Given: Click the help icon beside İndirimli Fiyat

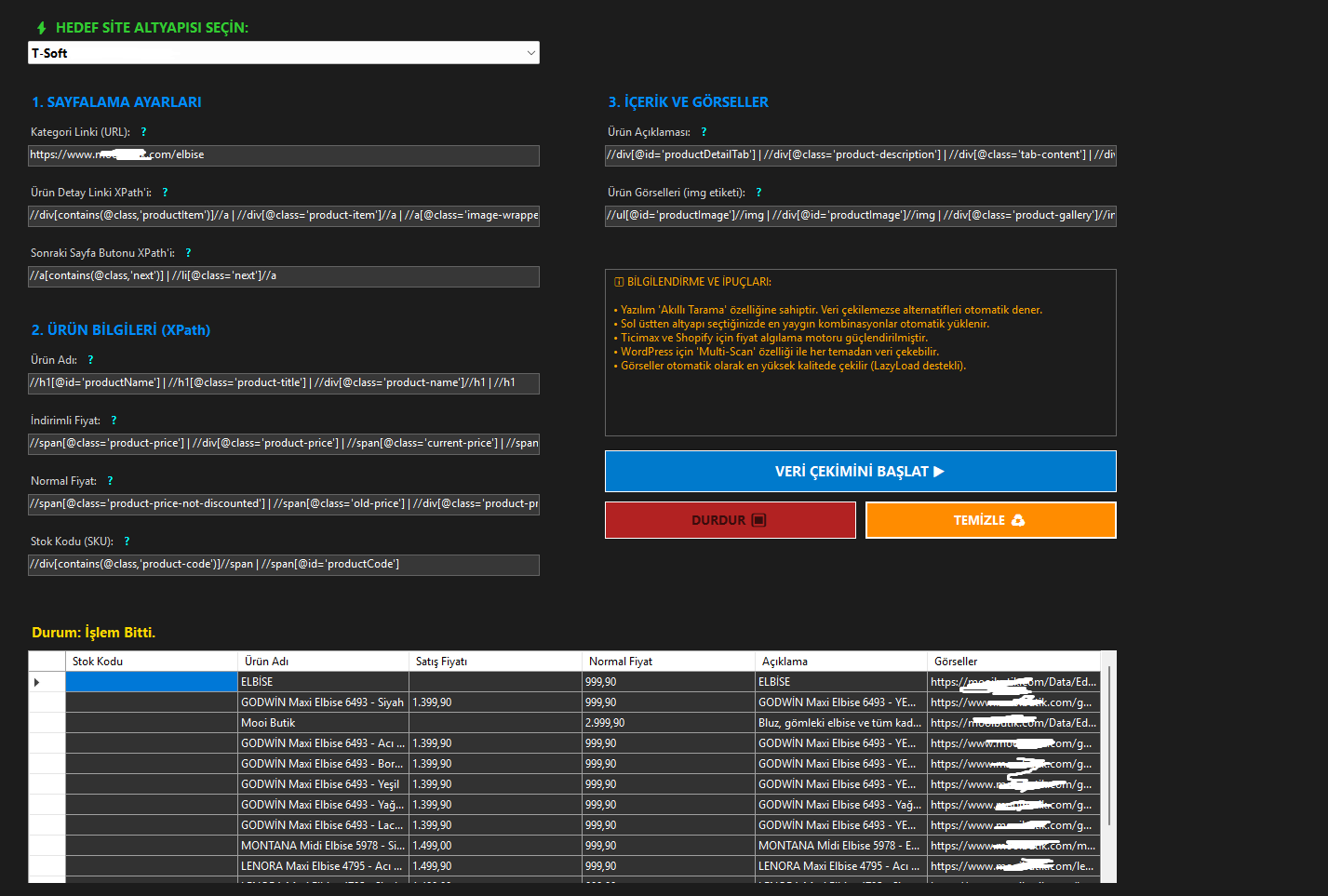Looking at the screenshot, I should (114, 421).
